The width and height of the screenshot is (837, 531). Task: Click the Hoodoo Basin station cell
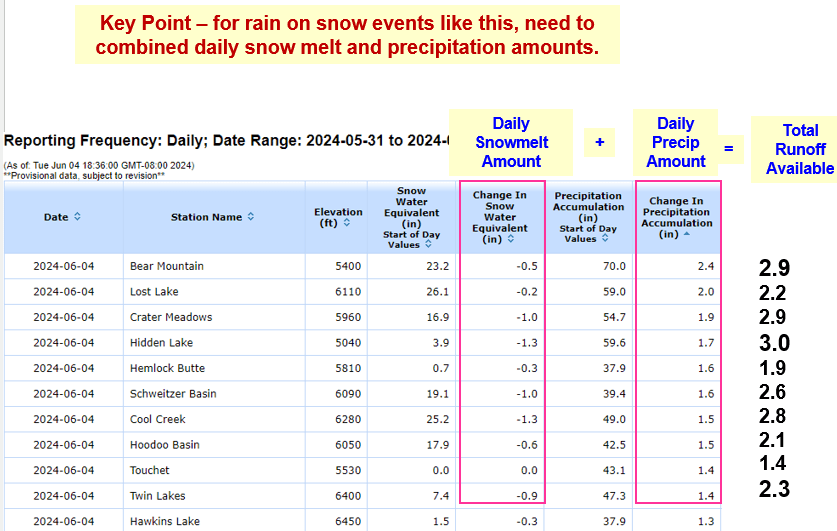(x=164, y=445)
